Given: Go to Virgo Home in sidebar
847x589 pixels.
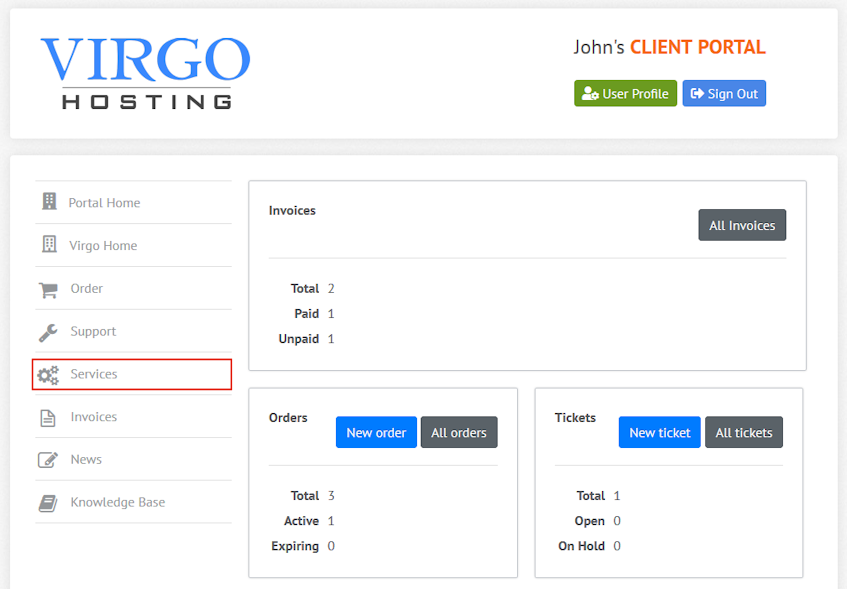Looking at the screenshot, I should pos(133,245).
